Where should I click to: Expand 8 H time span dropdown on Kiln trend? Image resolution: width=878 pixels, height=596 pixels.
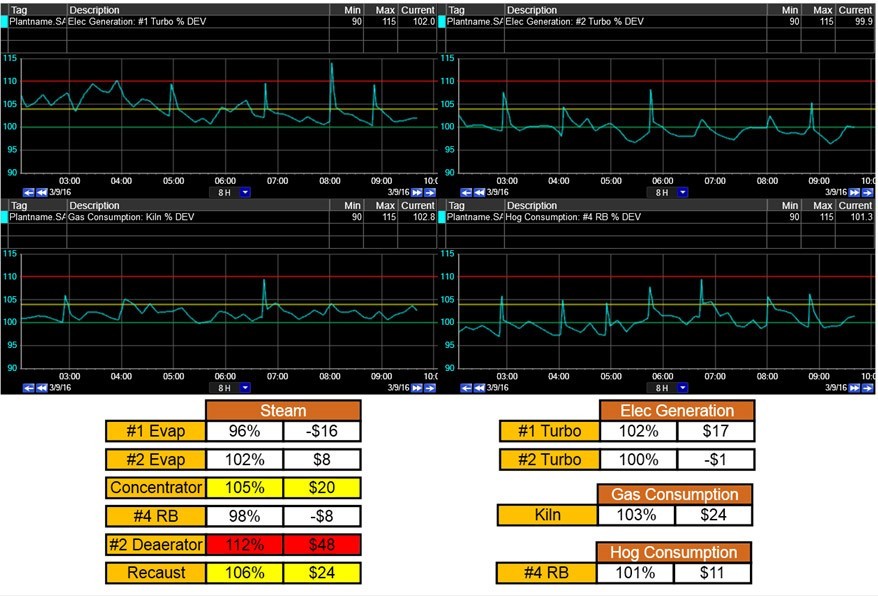pos(245,388)
